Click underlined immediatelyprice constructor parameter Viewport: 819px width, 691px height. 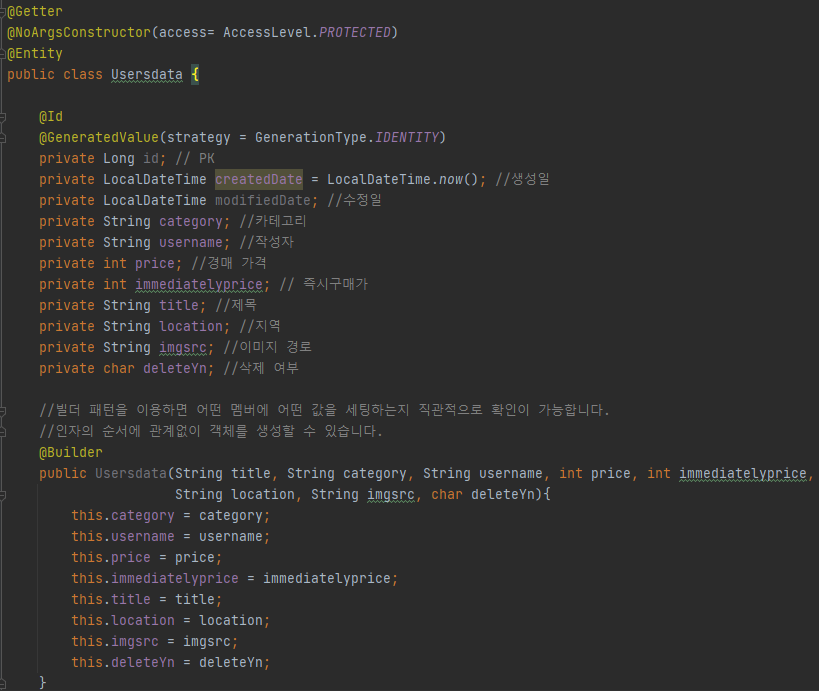coord(743,473)
